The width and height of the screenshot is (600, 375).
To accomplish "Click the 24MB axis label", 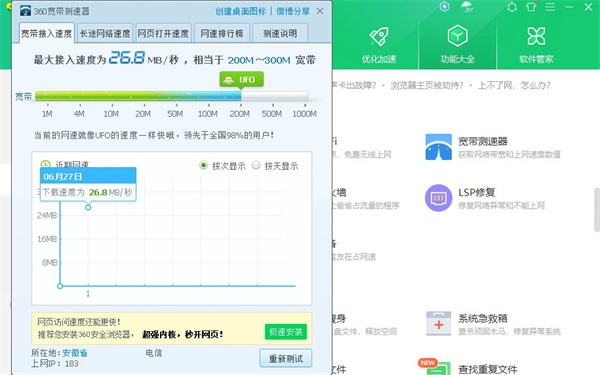I will [47, 215].
